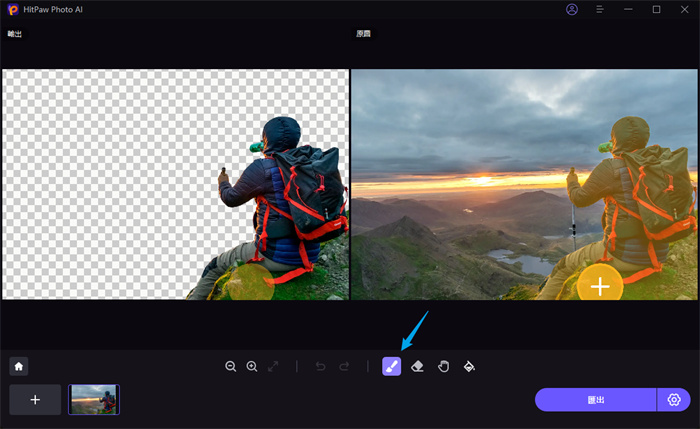Zoom in using the plus magnifier
Image resolution: width=700 pixels, height=429 pixels.
(x=252, y=367)
